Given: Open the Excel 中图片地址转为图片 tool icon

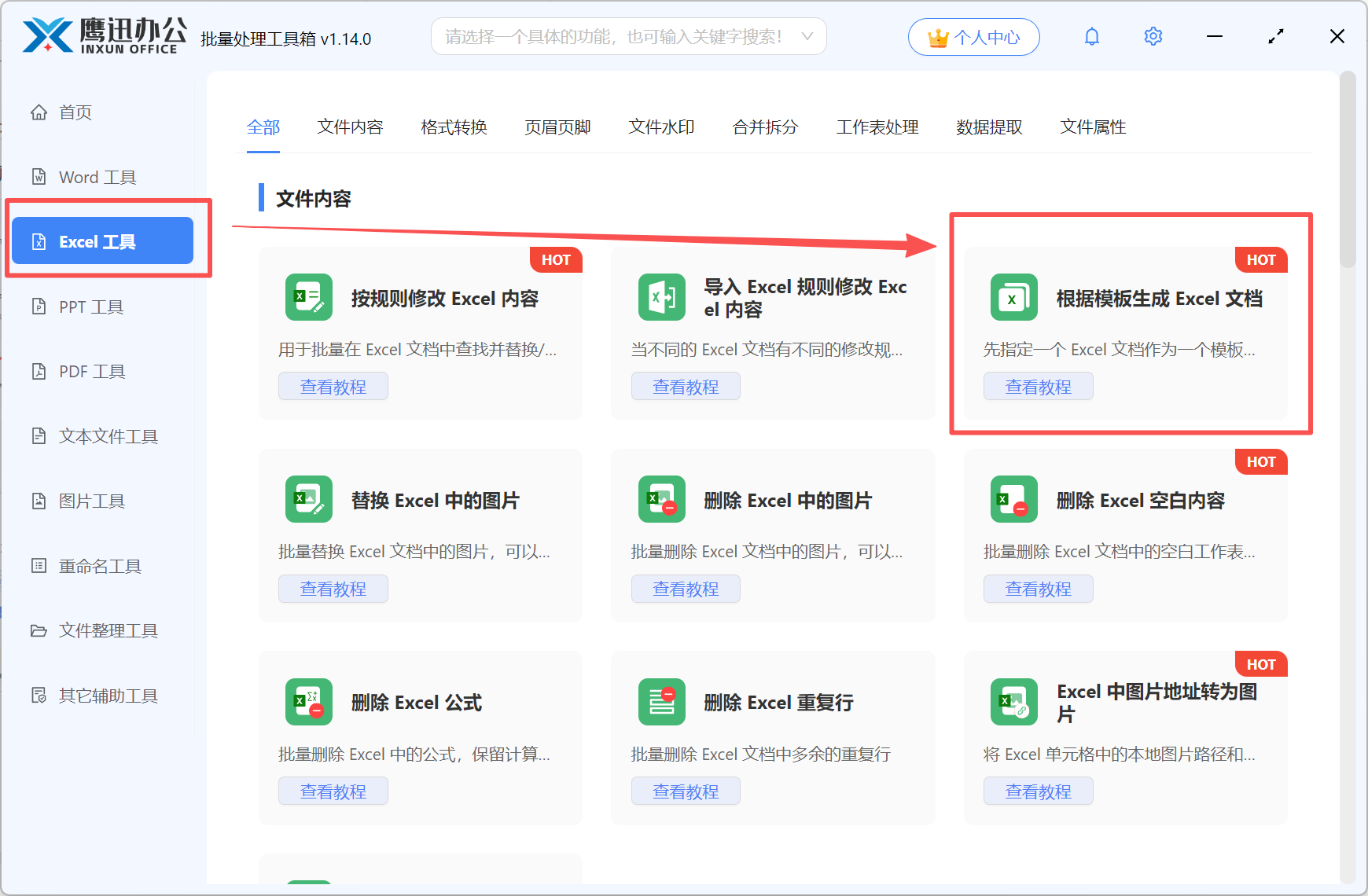Looking at the screenshot, I should (x=1013, y=701).
